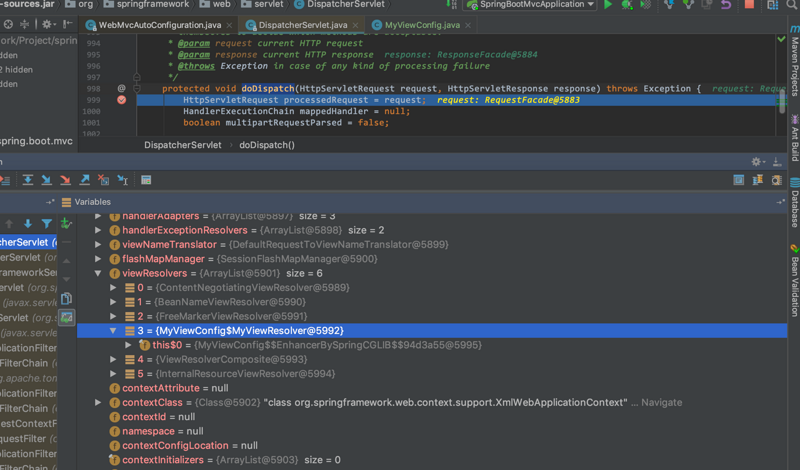Click Navigate link for contextClass
800x470 pixels.
(661, 402)
